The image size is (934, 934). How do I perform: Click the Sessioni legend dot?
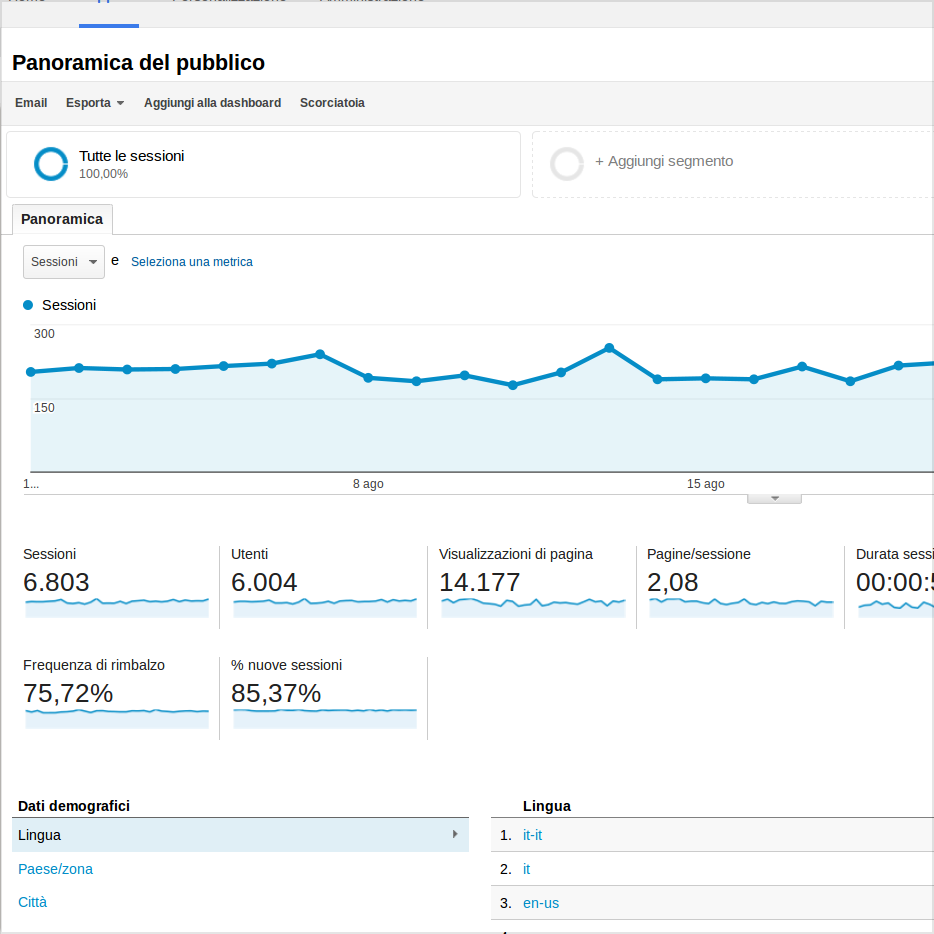pyautogui.click(x=28, y=305)
